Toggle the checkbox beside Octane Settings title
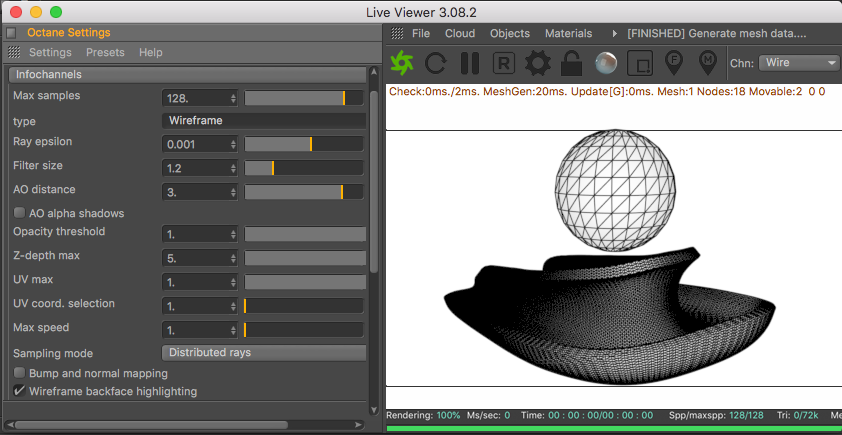 click(11, 33)
